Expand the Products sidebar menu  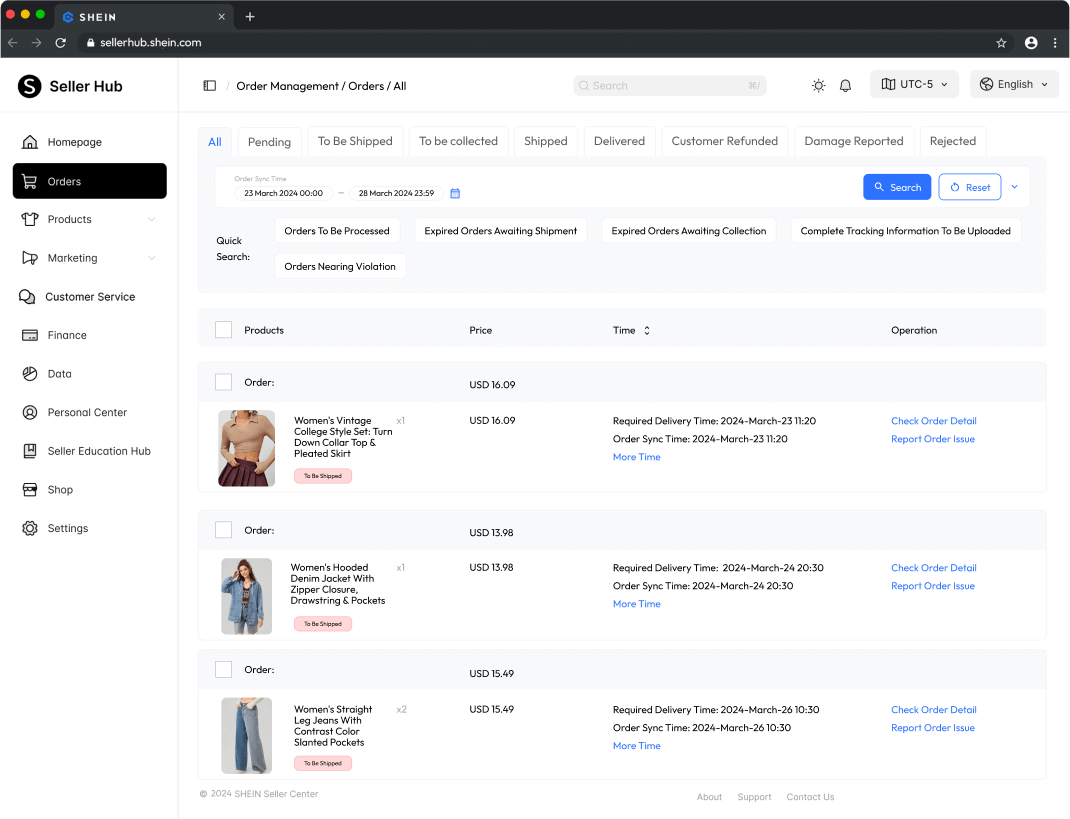click(x=70, y=219)
